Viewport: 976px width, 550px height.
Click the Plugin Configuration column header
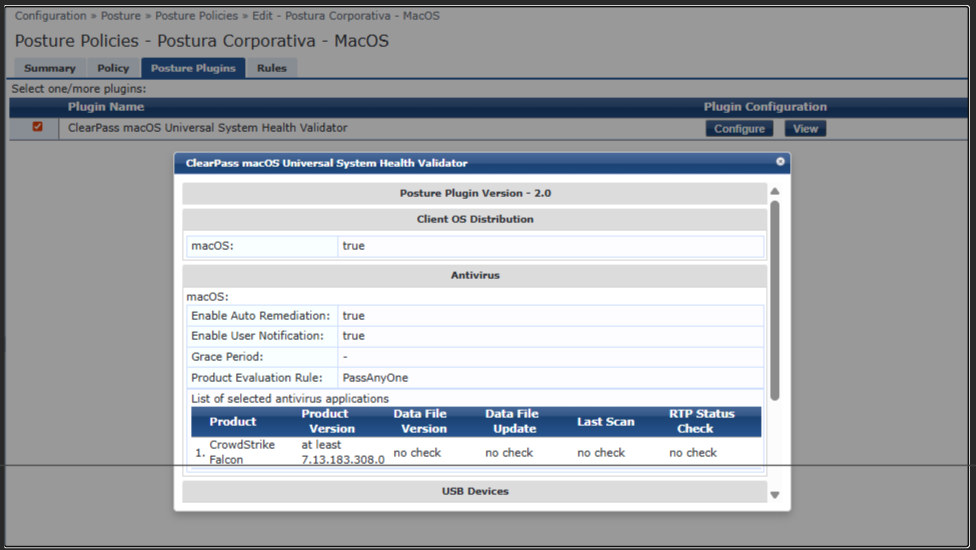pos(765,107)
